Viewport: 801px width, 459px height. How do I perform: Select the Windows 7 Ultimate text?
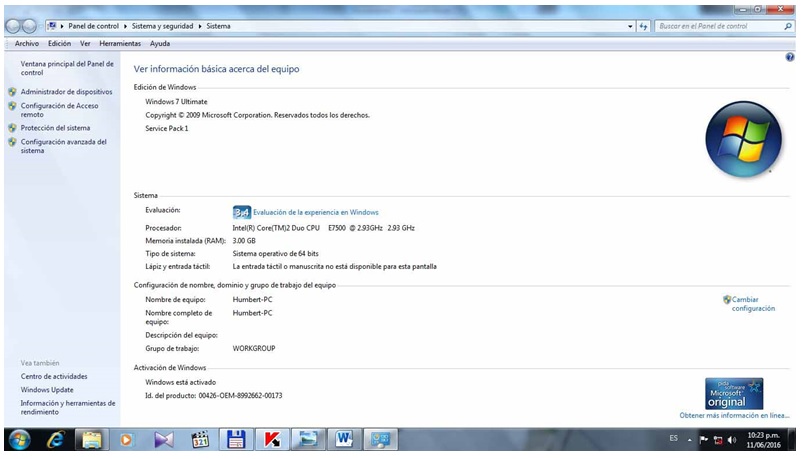(176, 102)
